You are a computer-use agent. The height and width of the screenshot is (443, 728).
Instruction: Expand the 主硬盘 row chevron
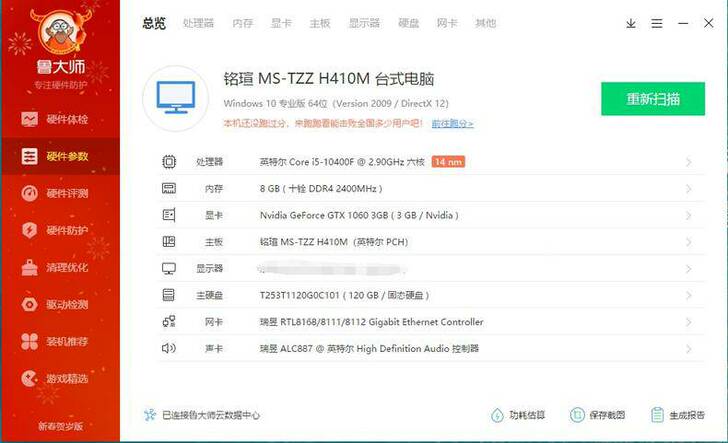coord(689,295)
